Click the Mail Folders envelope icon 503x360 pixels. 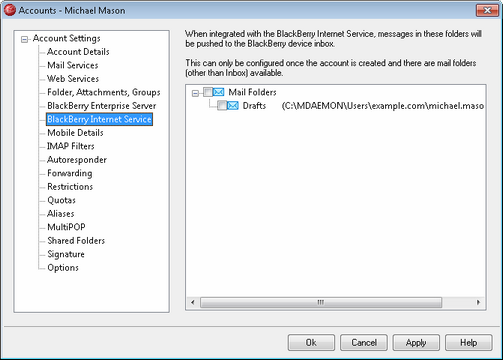[x=219, y=92]
